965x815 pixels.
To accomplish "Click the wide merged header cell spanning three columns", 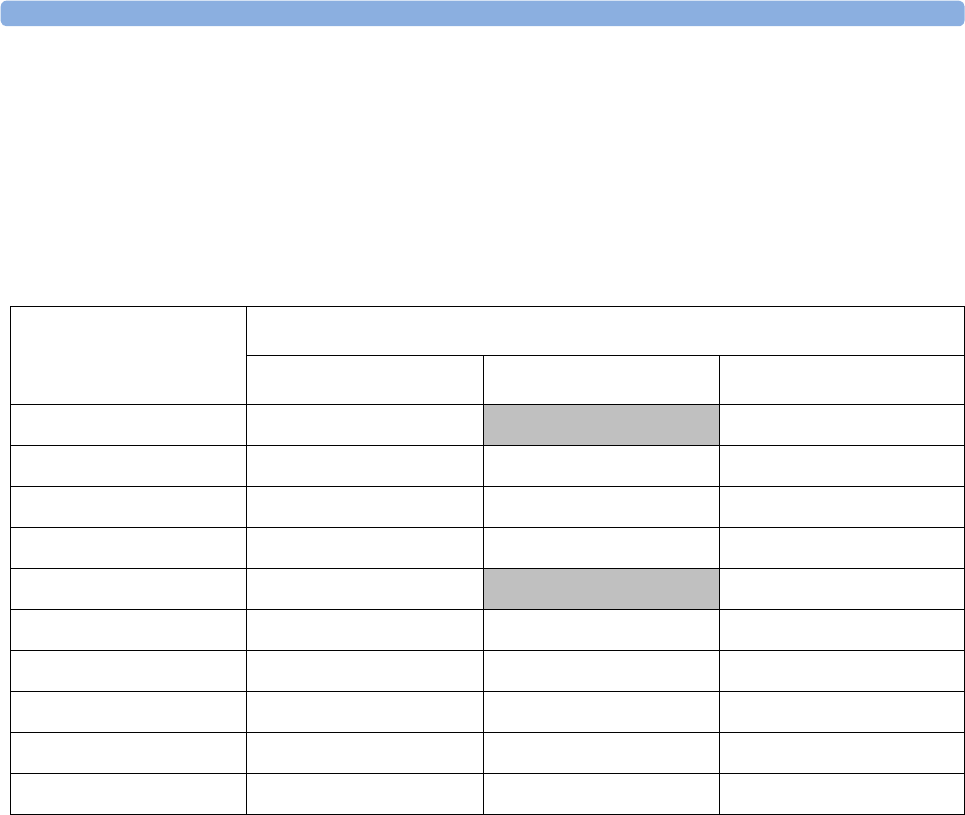I will pos(605,331).
